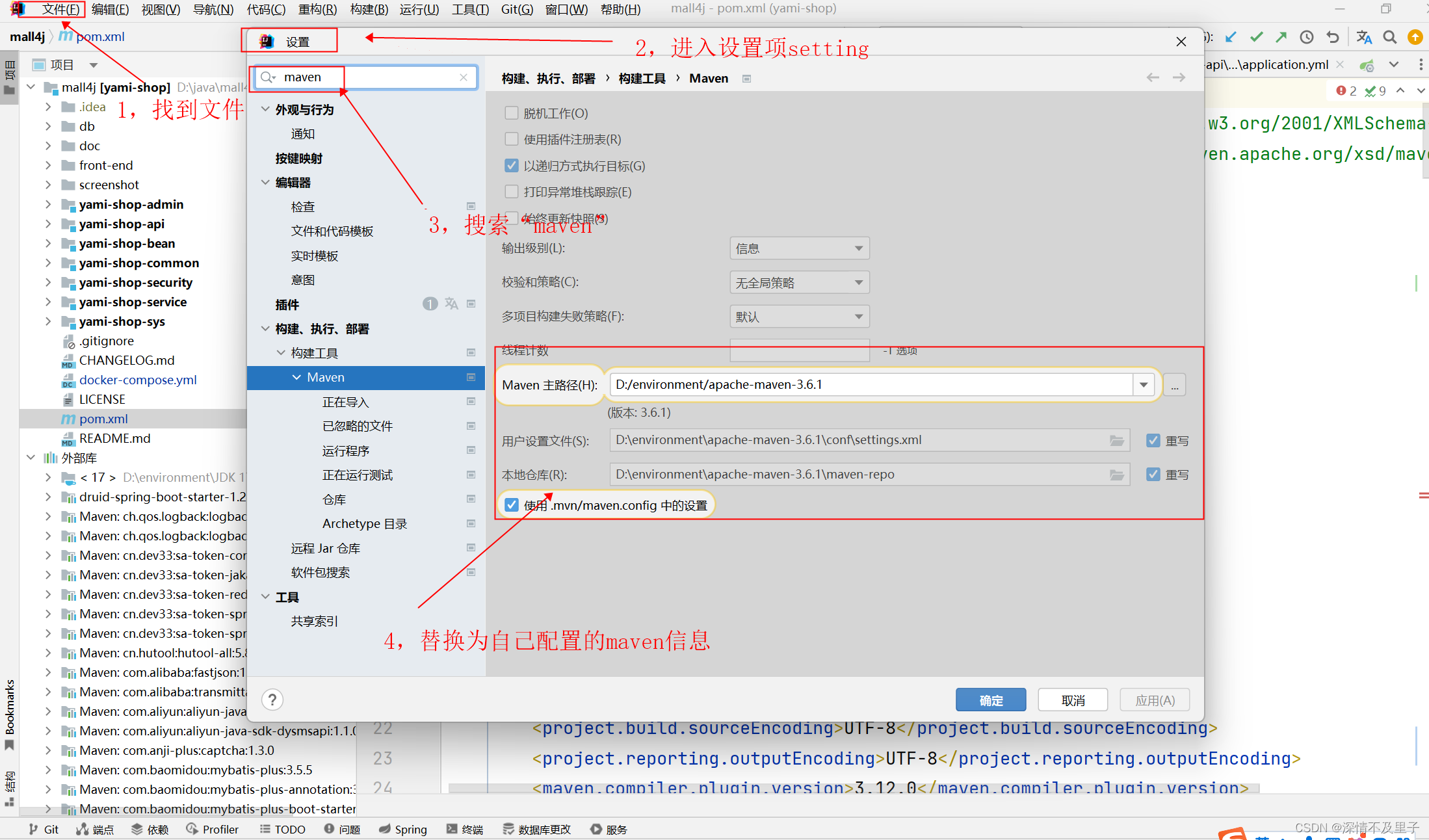Toggle 以递归方式执行目标 checkbox
Image resolution: width=1429 pixels, height=840 pixels.
(512, 166)
